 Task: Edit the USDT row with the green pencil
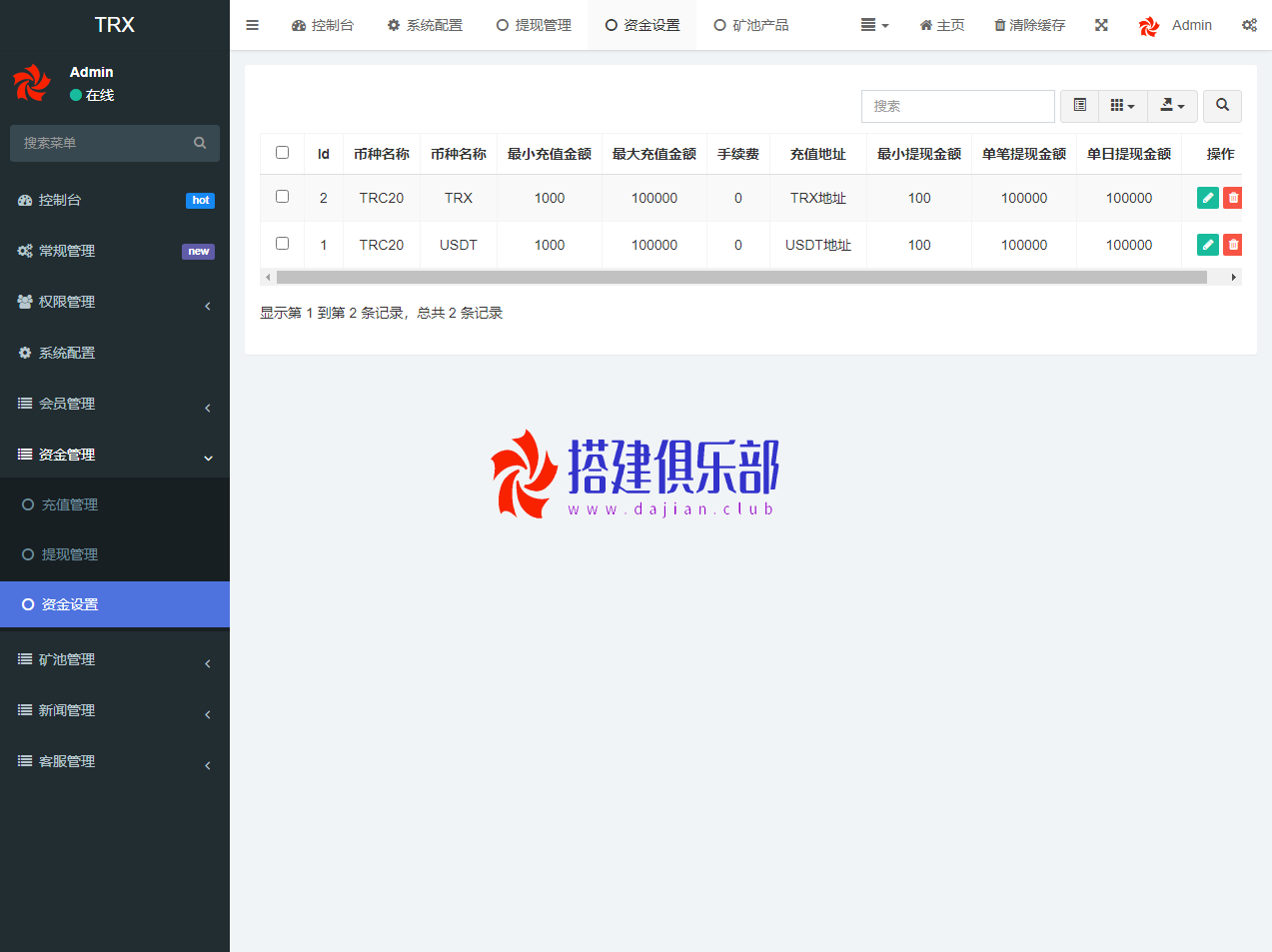(1207, 245)
